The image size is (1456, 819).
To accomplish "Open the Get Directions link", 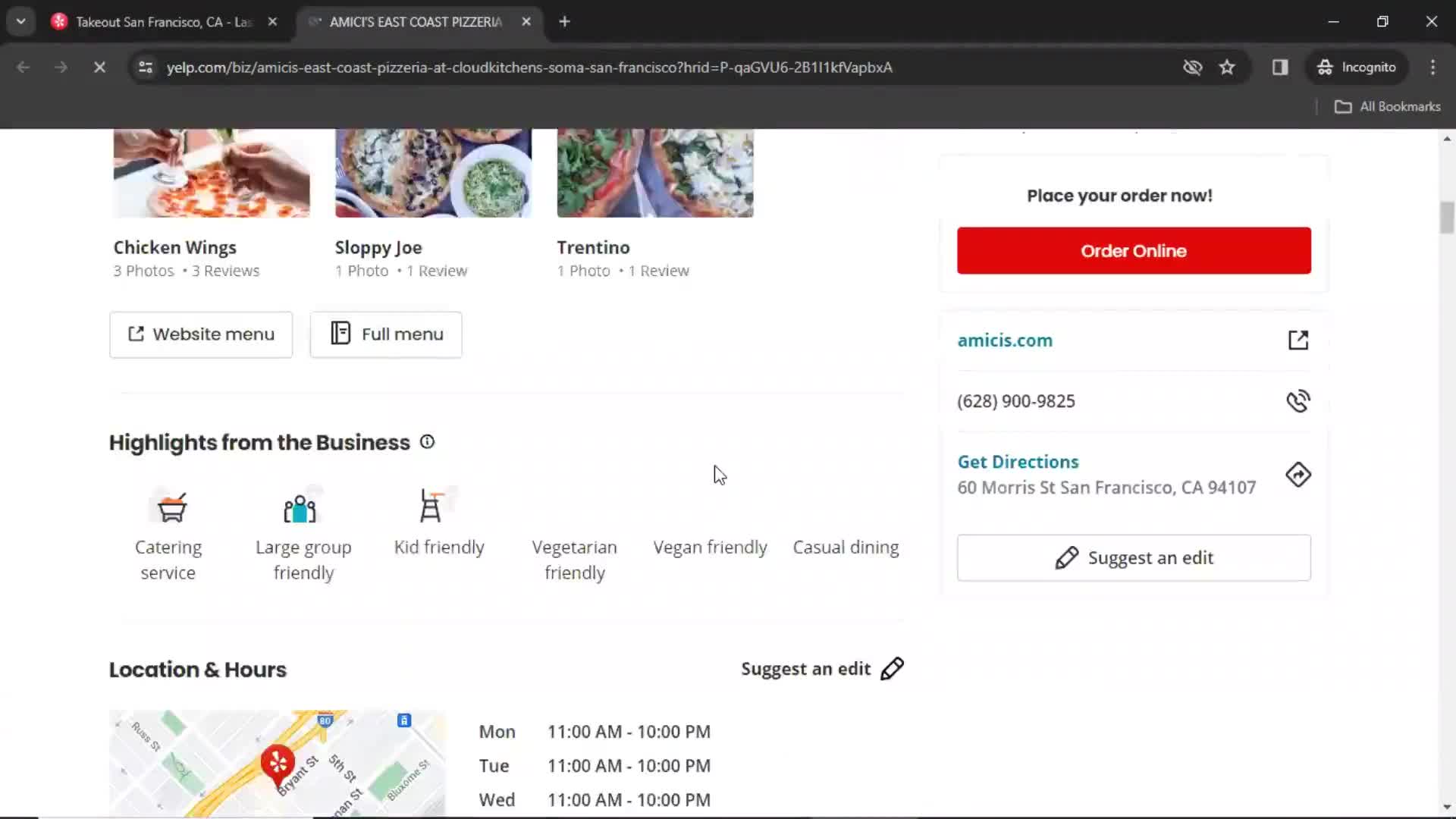I will coord(1018,462).
